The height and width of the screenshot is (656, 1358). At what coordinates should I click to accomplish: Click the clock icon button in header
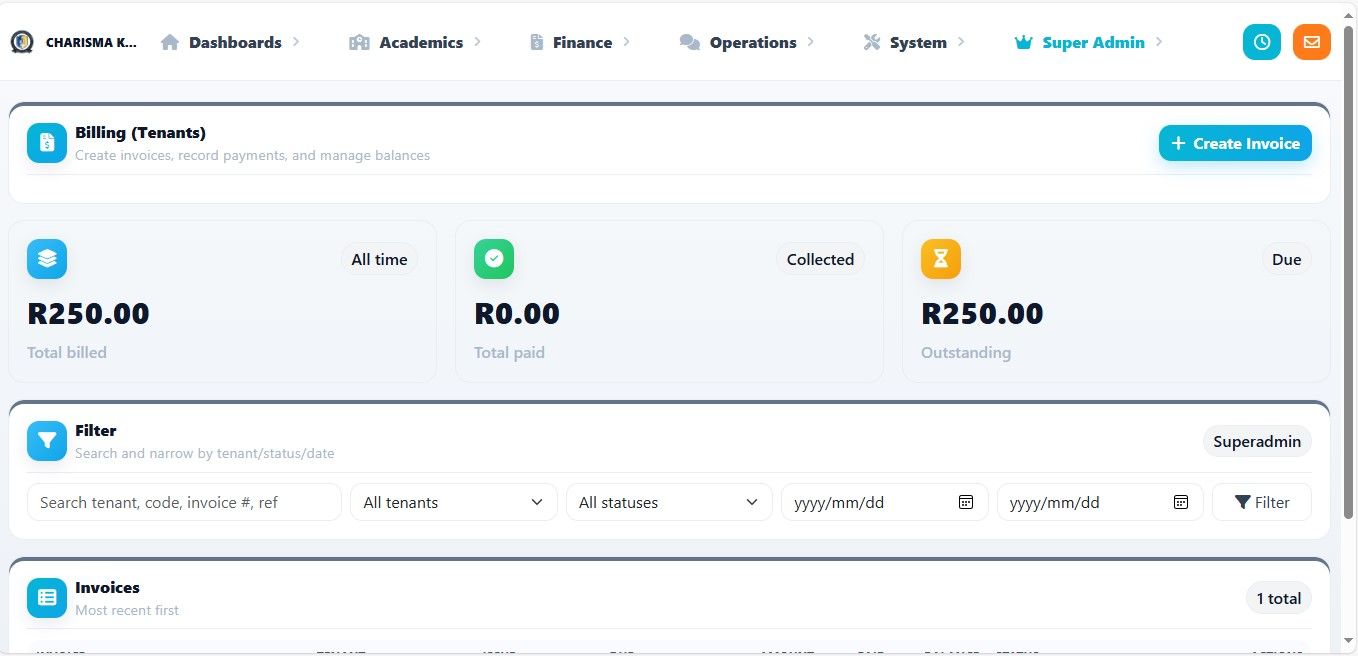coord(1261,42)
